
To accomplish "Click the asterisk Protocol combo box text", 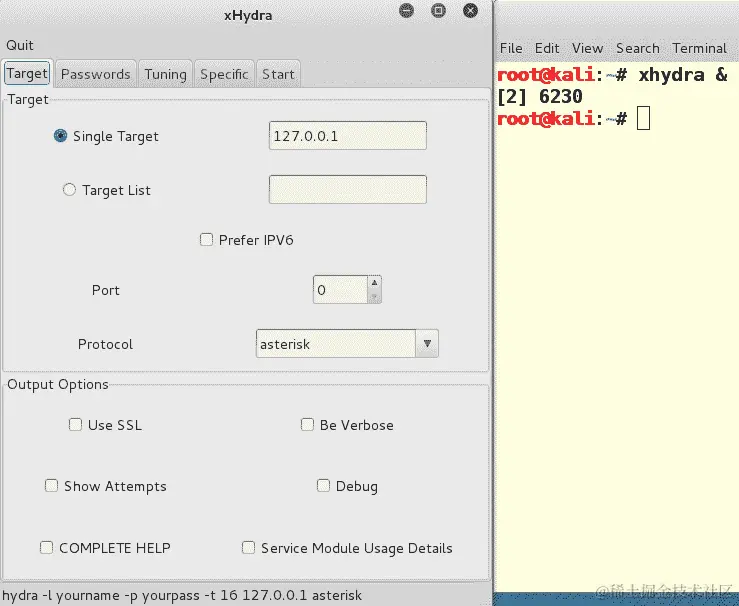I will click(336, 344).
